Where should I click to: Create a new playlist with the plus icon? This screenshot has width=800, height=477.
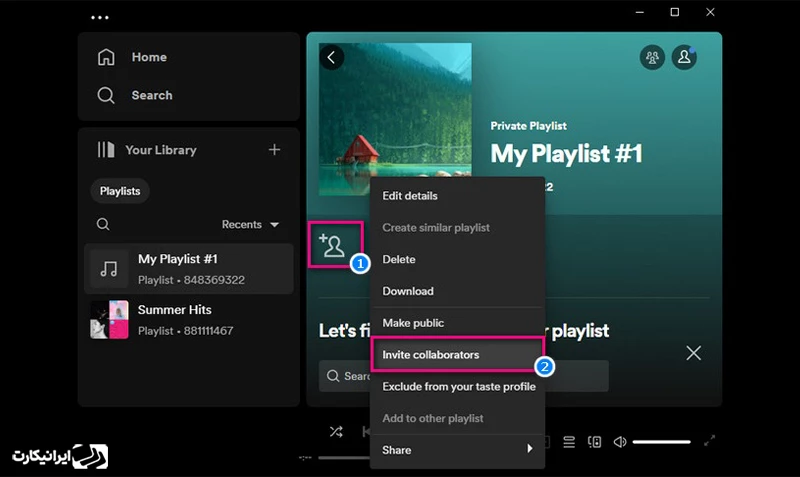point(274,149)
